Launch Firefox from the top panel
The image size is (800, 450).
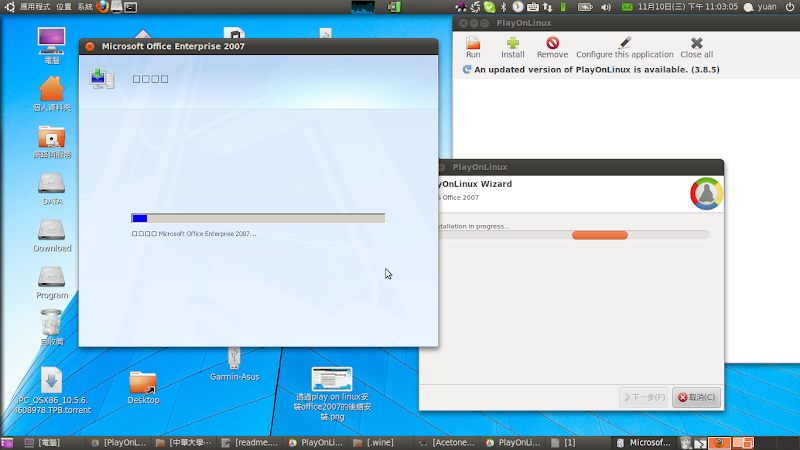(103, 7)
